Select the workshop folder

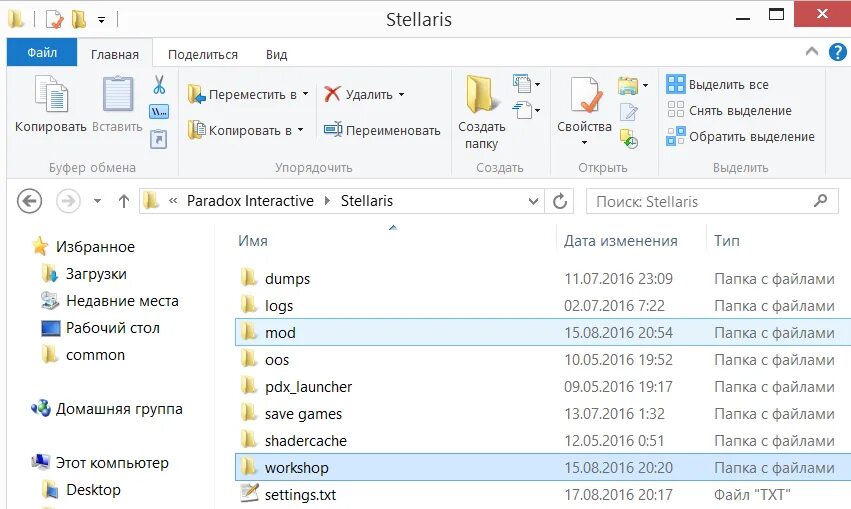pyautogui.click(x=543, y=467)
